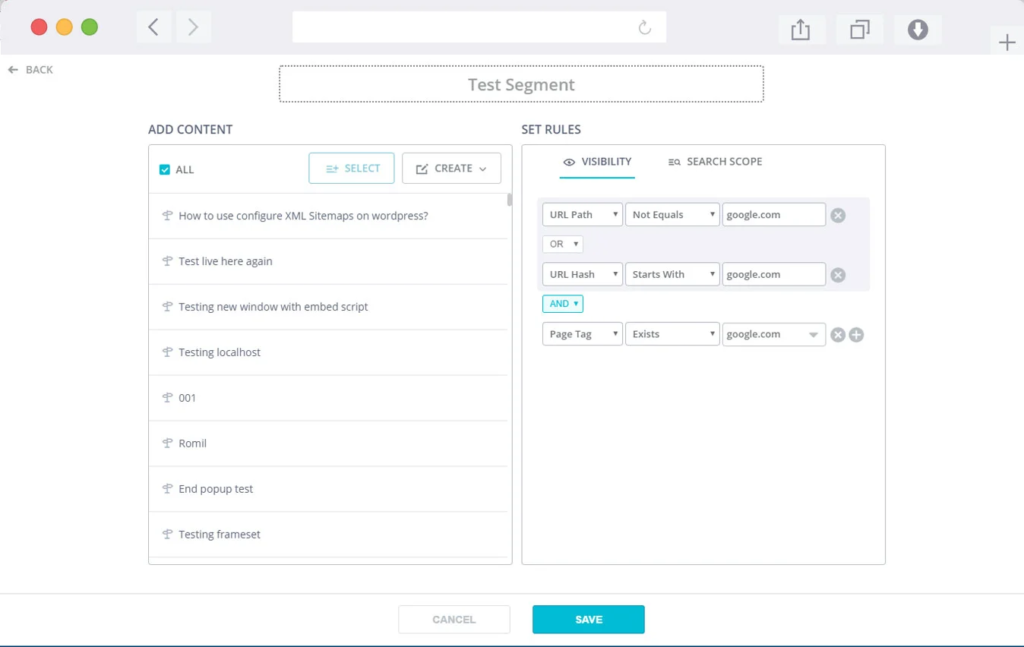Click the download icon in the browser toolbar

(917, 29)
